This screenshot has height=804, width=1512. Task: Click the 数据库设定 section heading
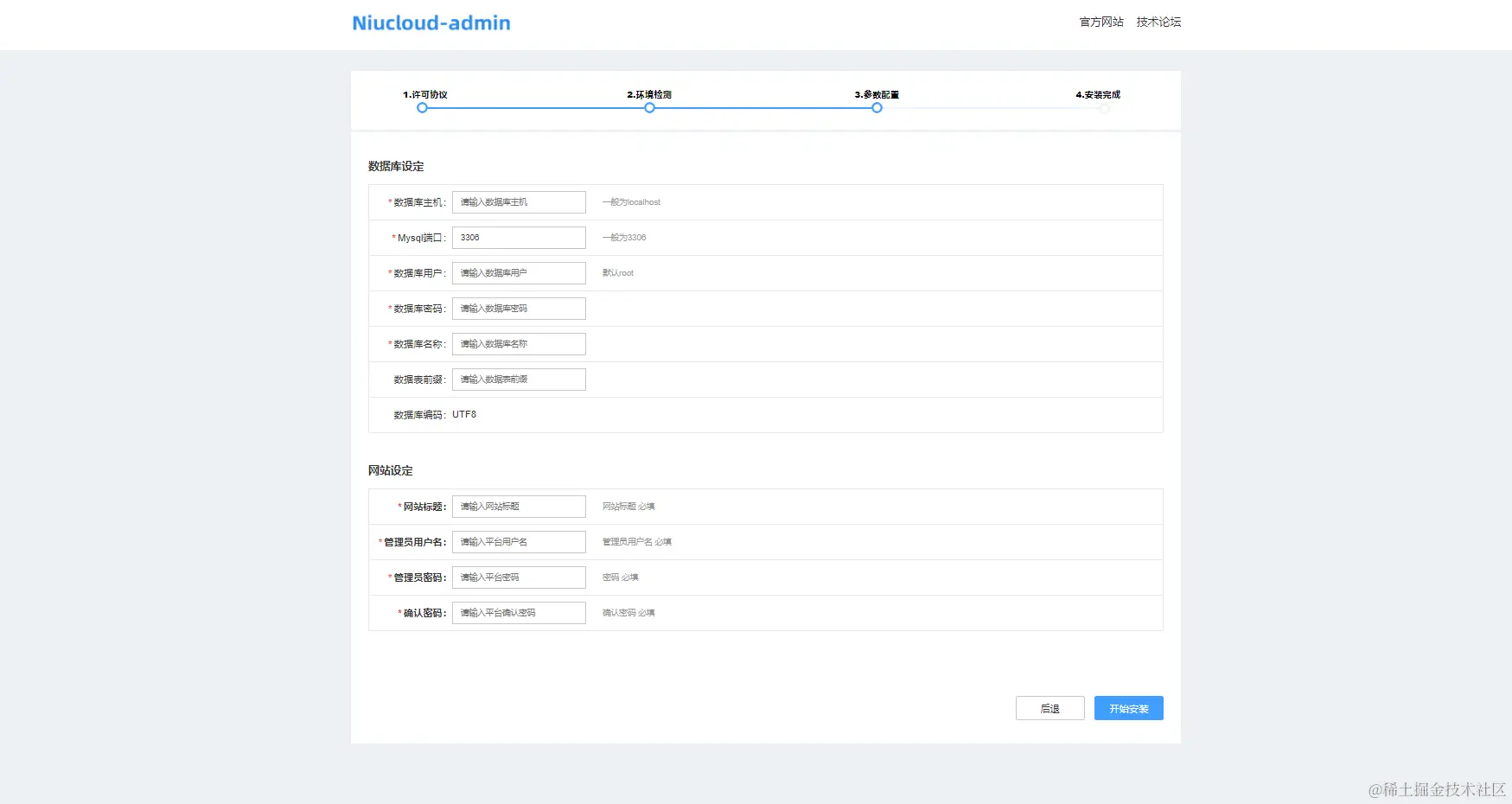(396, 166)
